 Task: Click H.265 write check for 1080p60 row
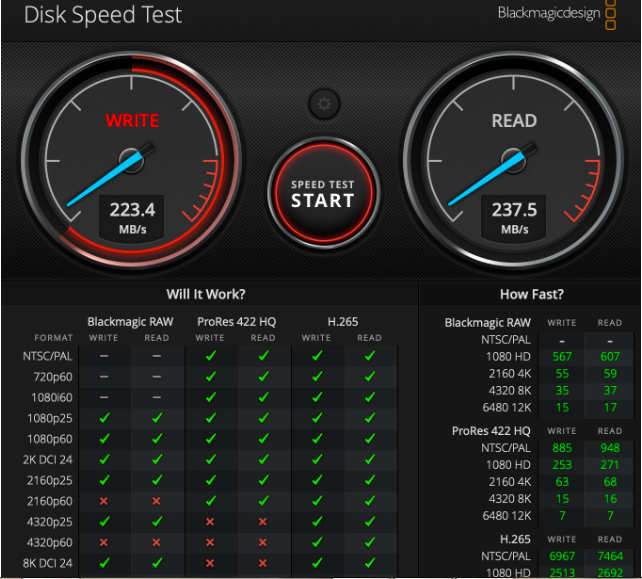click(x=317, y=439)
